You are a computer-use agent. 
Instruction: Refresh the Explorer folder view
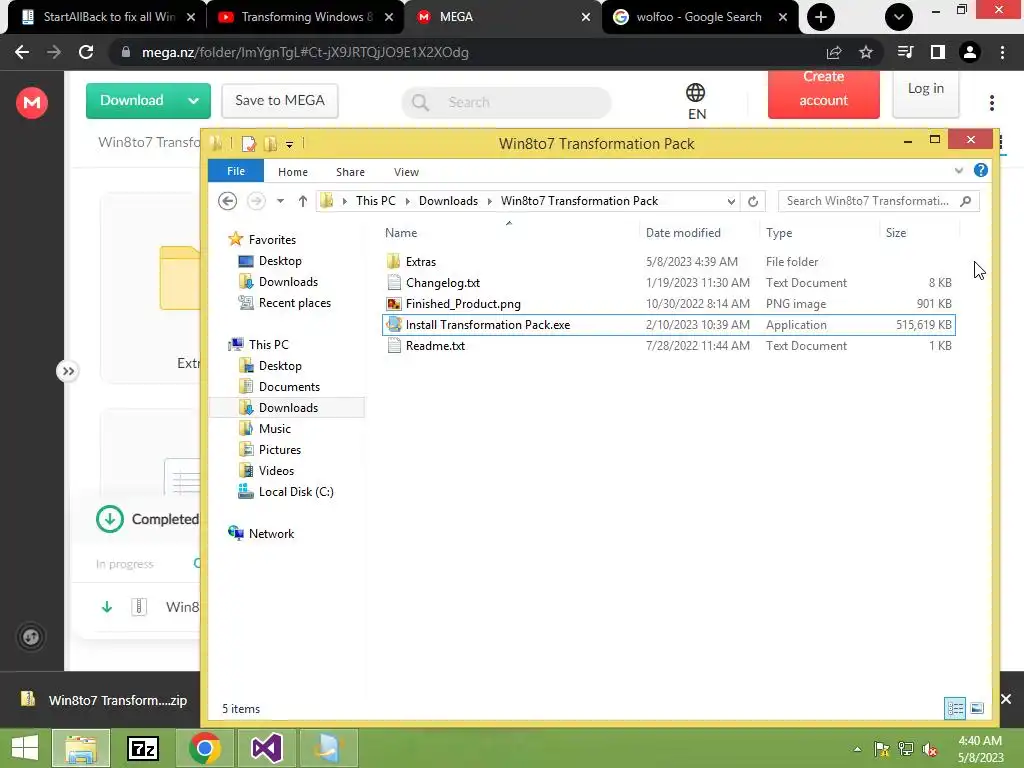(x=752, y=201)
